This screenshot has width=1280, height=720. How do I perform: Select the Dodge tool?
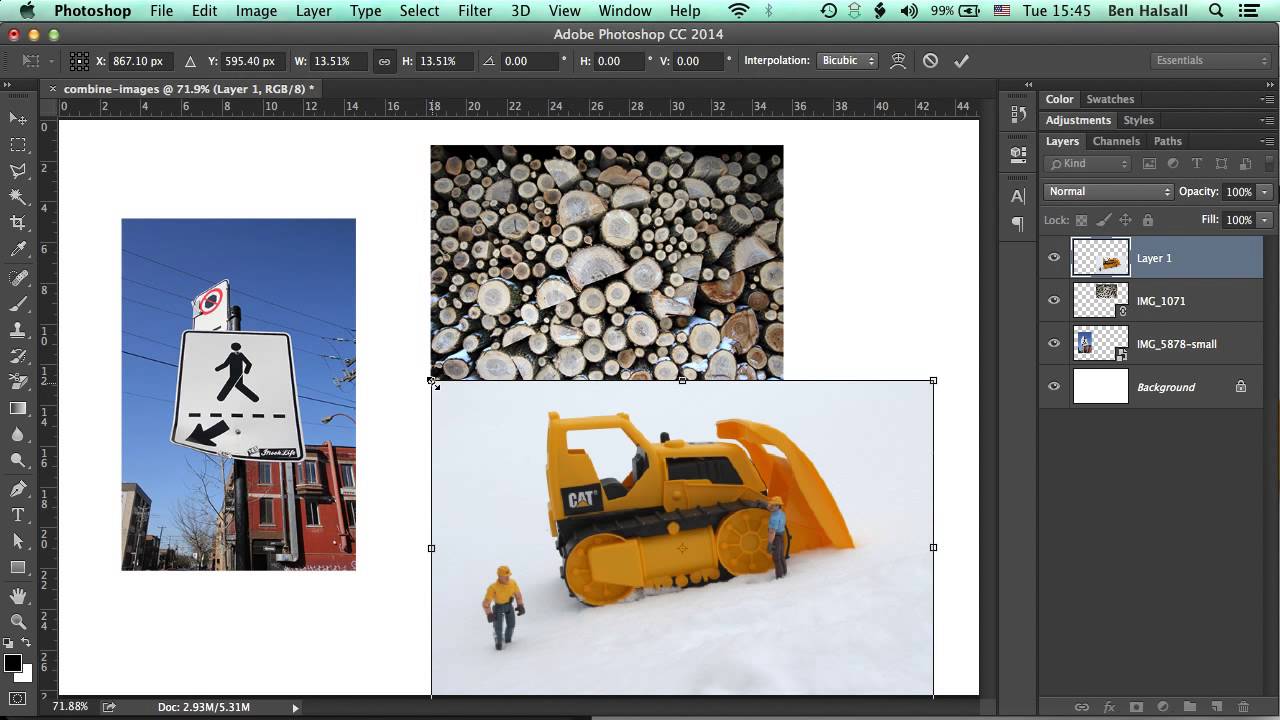(x=18, y=460)
